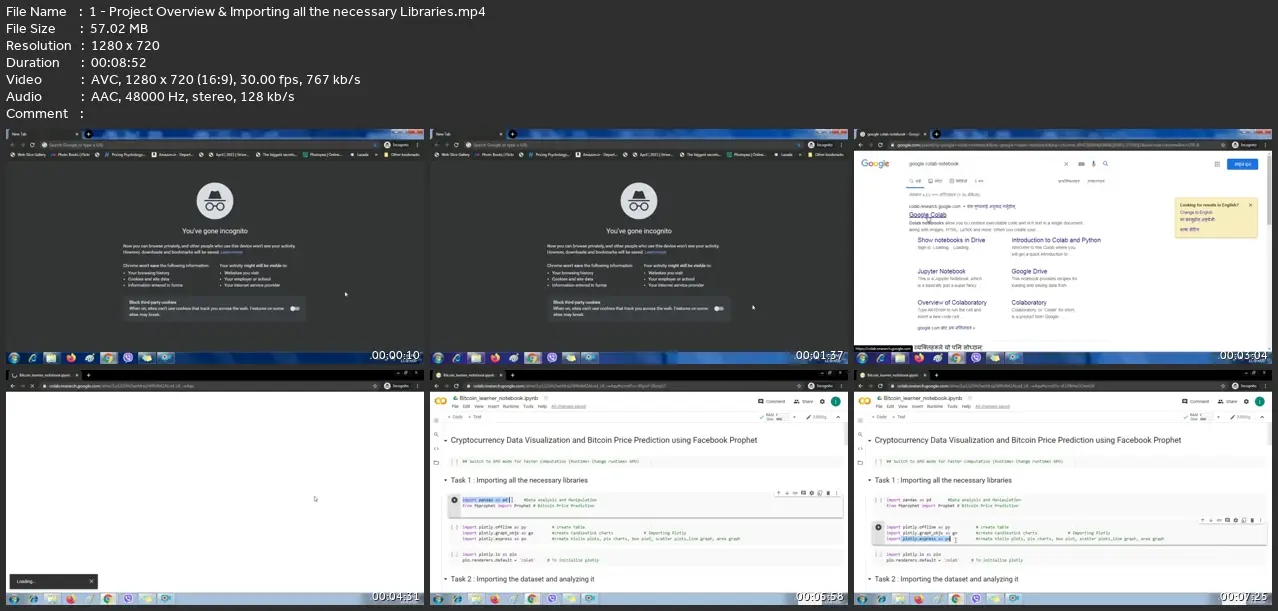Screen dimensions: 1278x611
Task: Open table of contents sidebar, 00:06:58 frame
Action: click(x=436, y=420)
